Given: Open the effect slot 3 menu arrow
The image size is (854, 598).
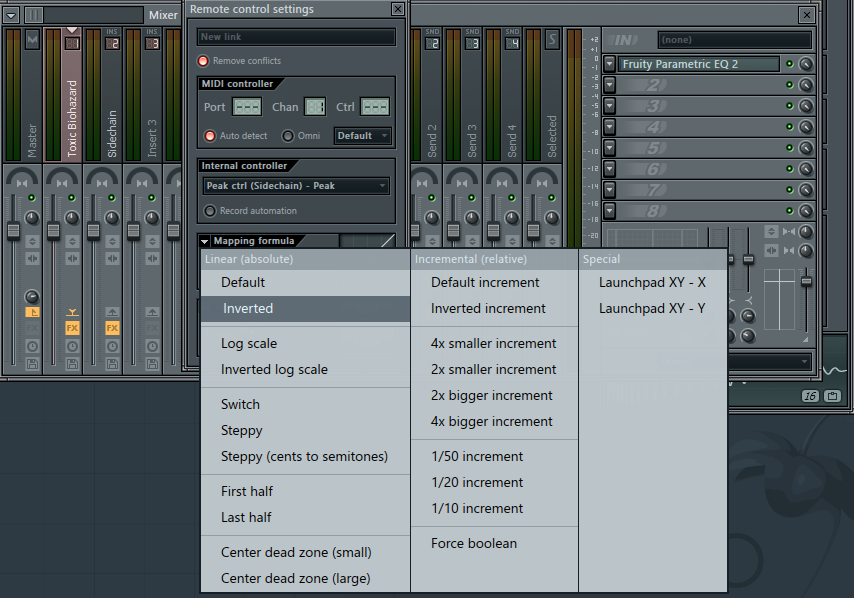Looking at the screenshot, I should point(609,106).
